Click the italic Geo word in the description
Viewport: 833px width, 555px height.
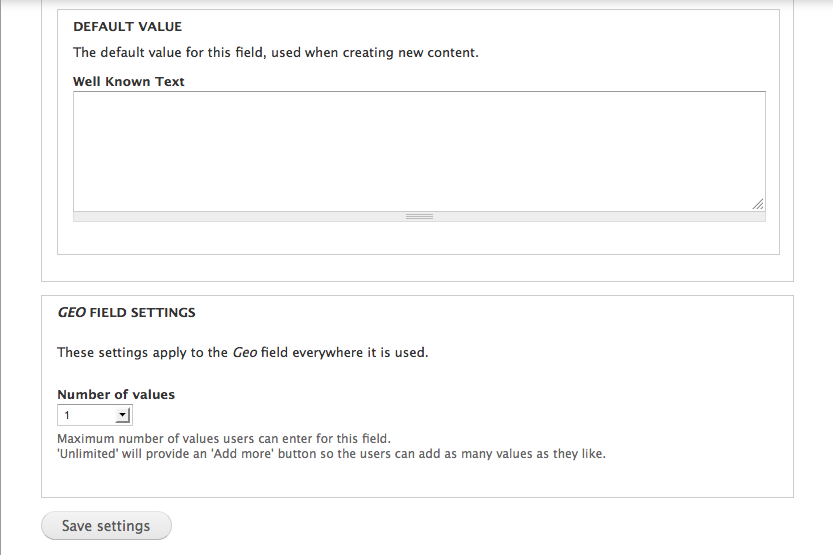click(245, 353)
